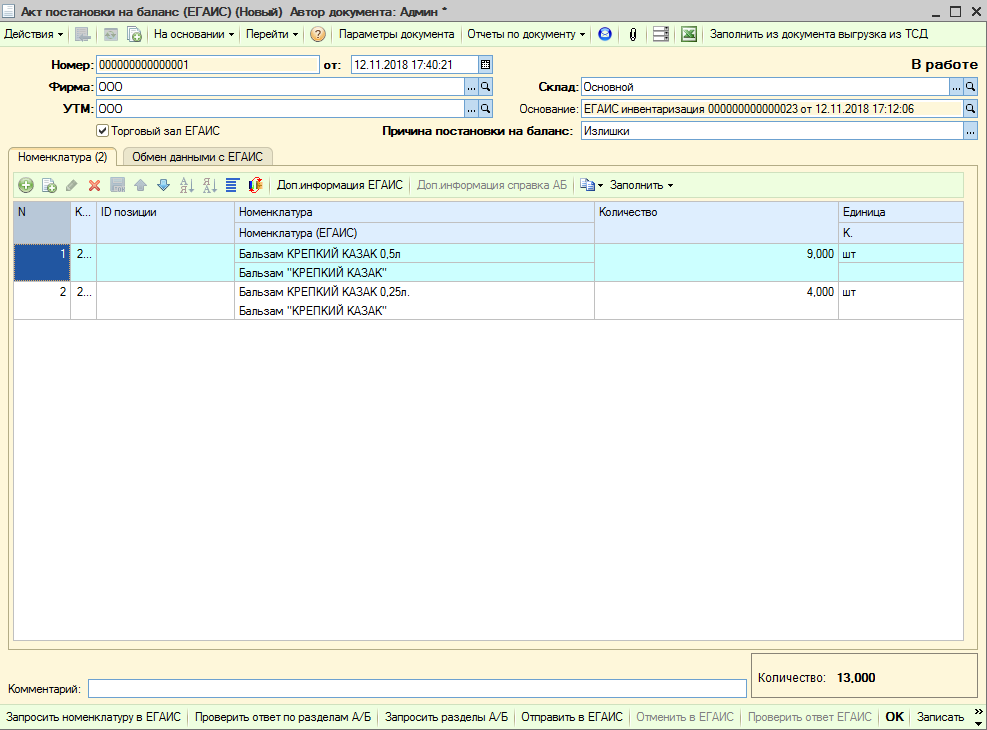Click Проверить ответ ЕГАИС button
This screenshot has width=987, height=730.
(809, 717)
